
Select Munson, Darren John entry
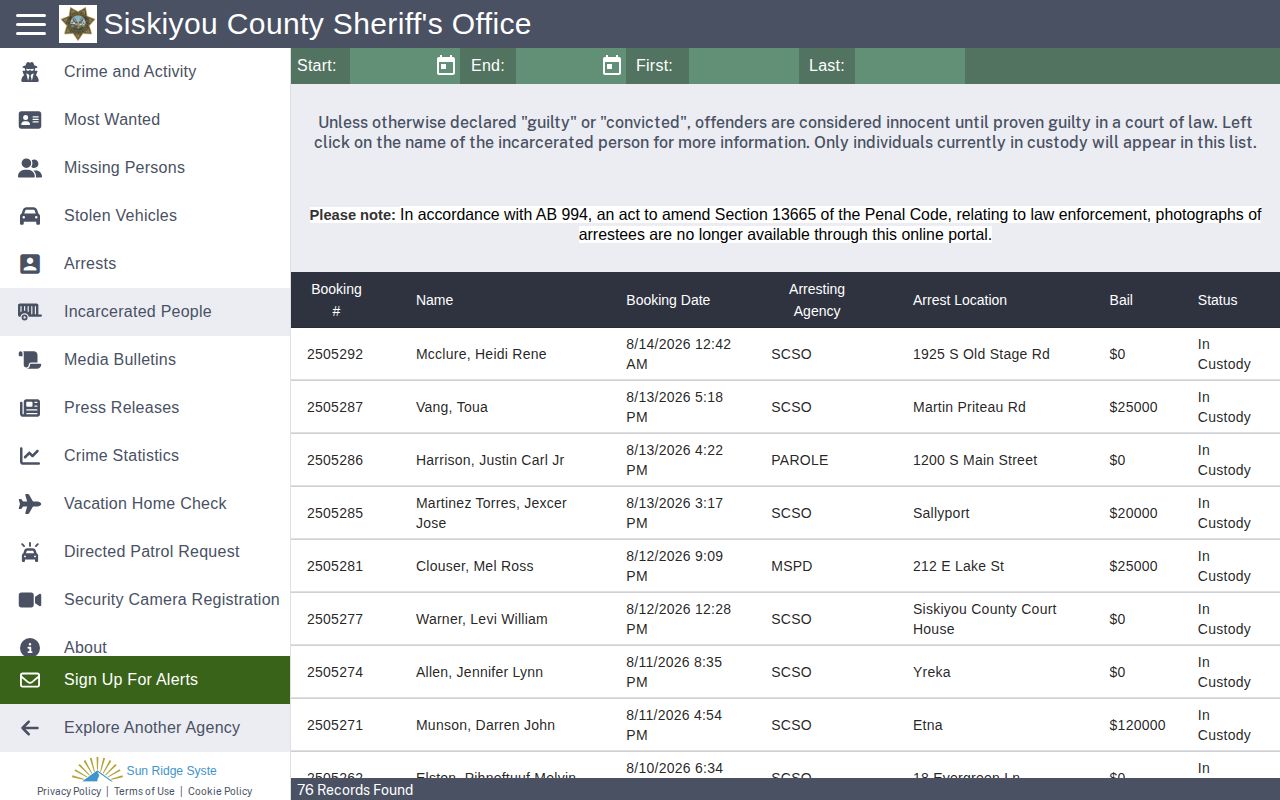485,725
